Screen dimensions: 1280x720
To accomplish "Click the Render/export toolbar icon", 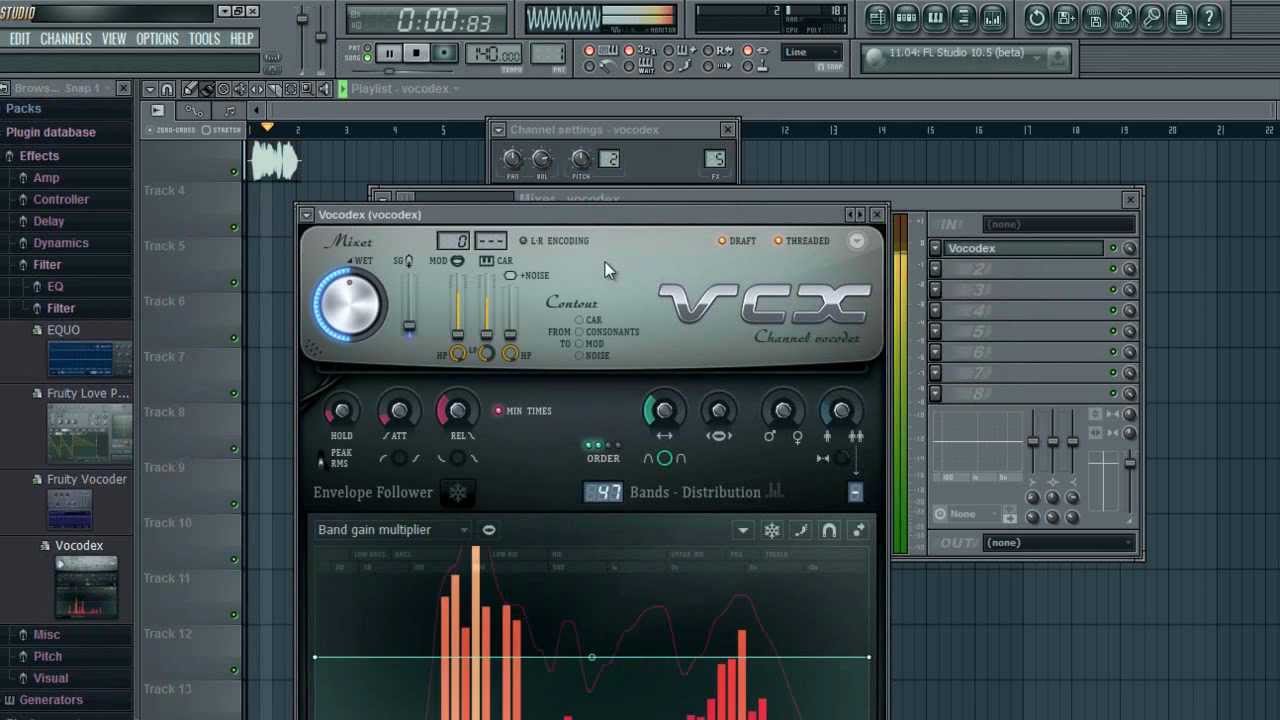I will coord(1095,17).
